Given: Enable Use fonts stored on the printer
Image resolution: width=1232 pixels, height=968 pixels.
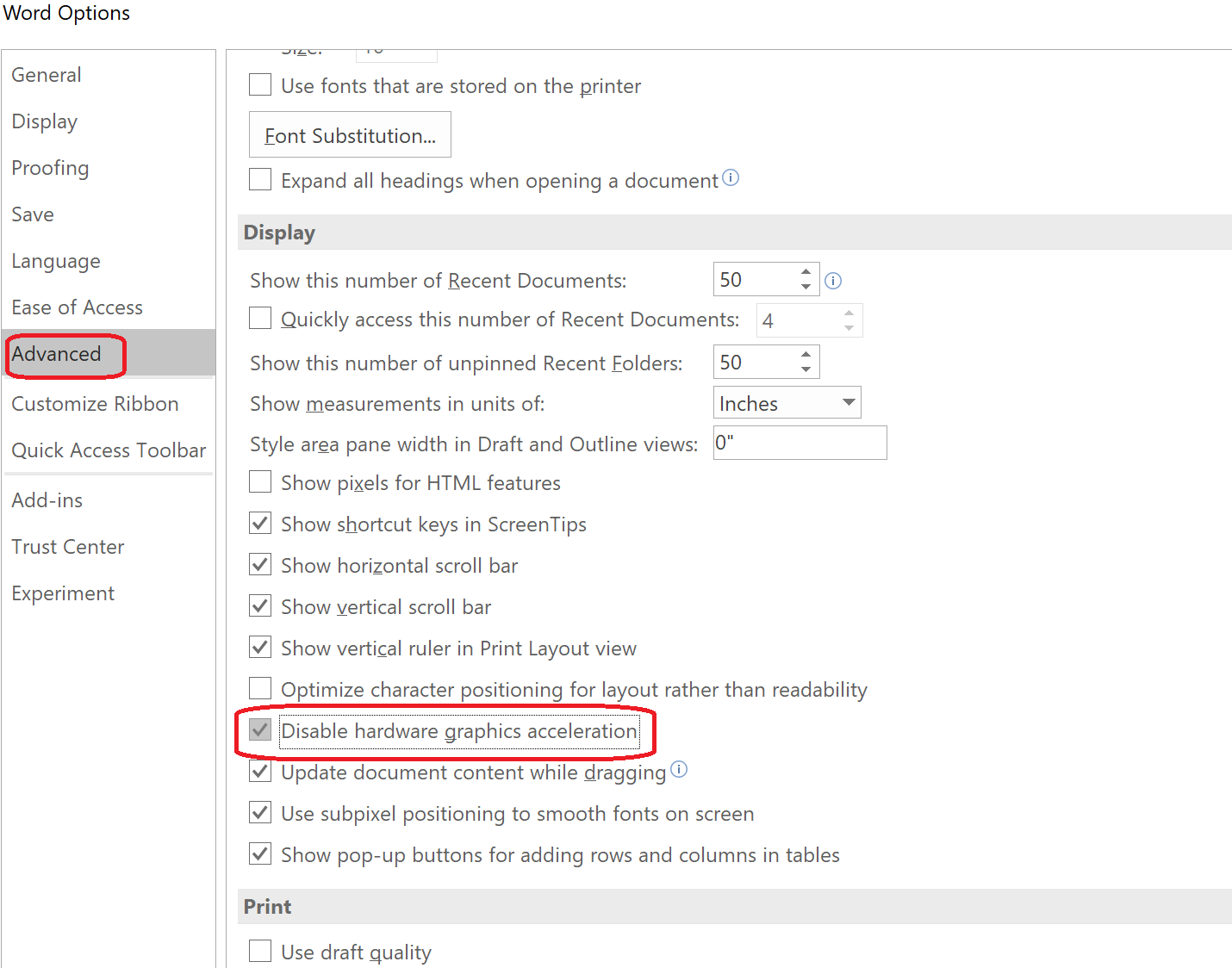Looking at the screenshot, I should coord(260,84).
